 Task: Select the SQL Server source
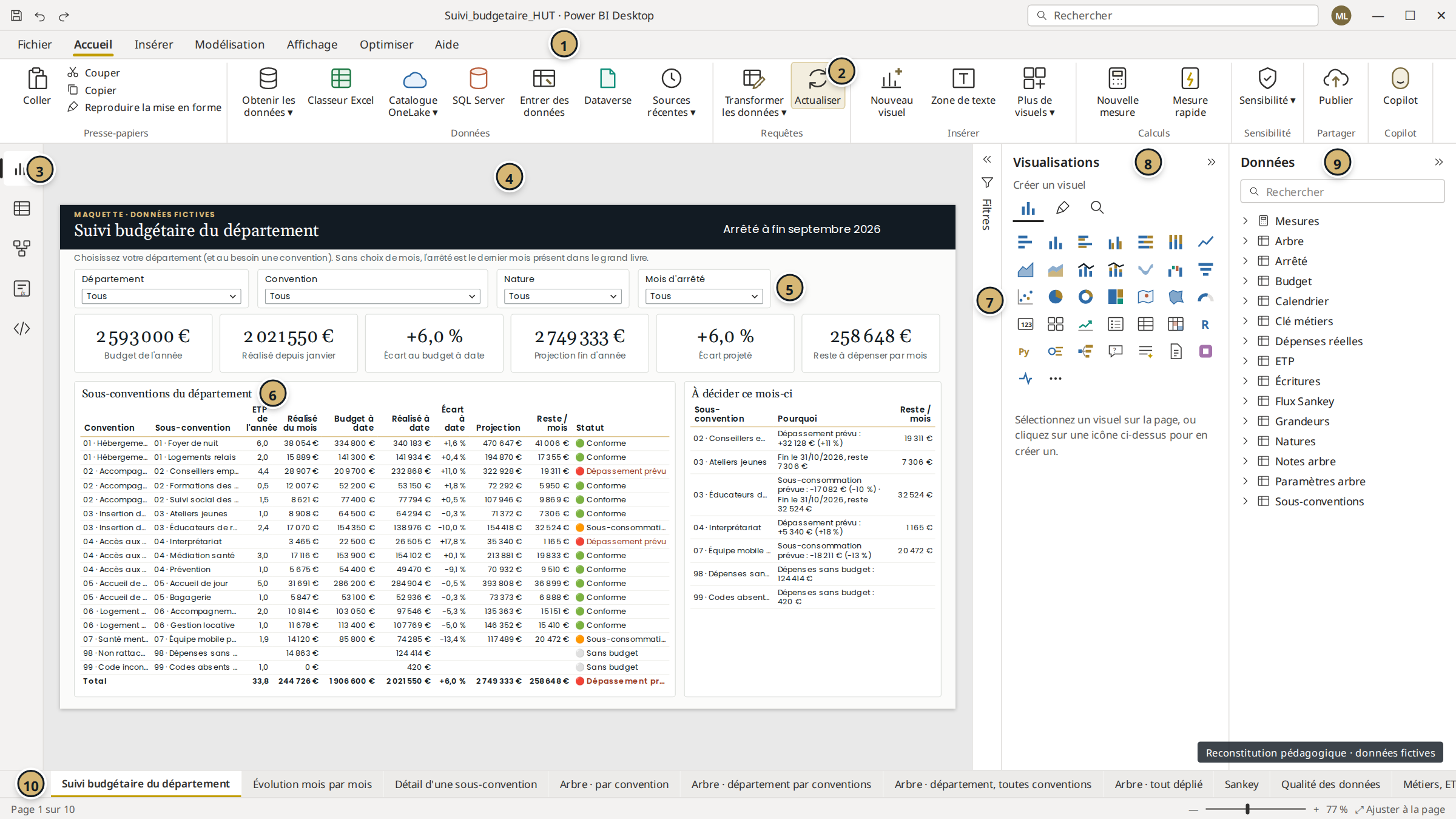(478, 87)
